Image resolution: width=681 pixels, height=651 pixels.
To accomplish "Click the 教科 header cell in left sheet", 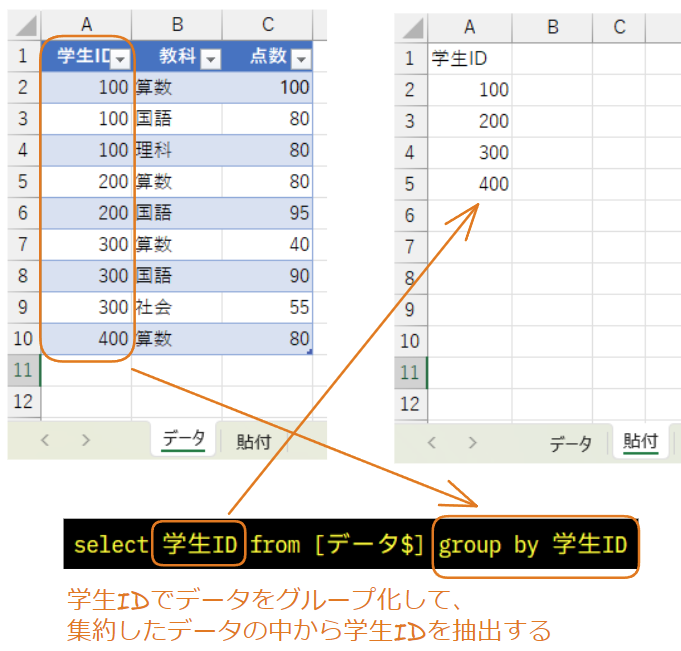I will [x=177, y=56].
